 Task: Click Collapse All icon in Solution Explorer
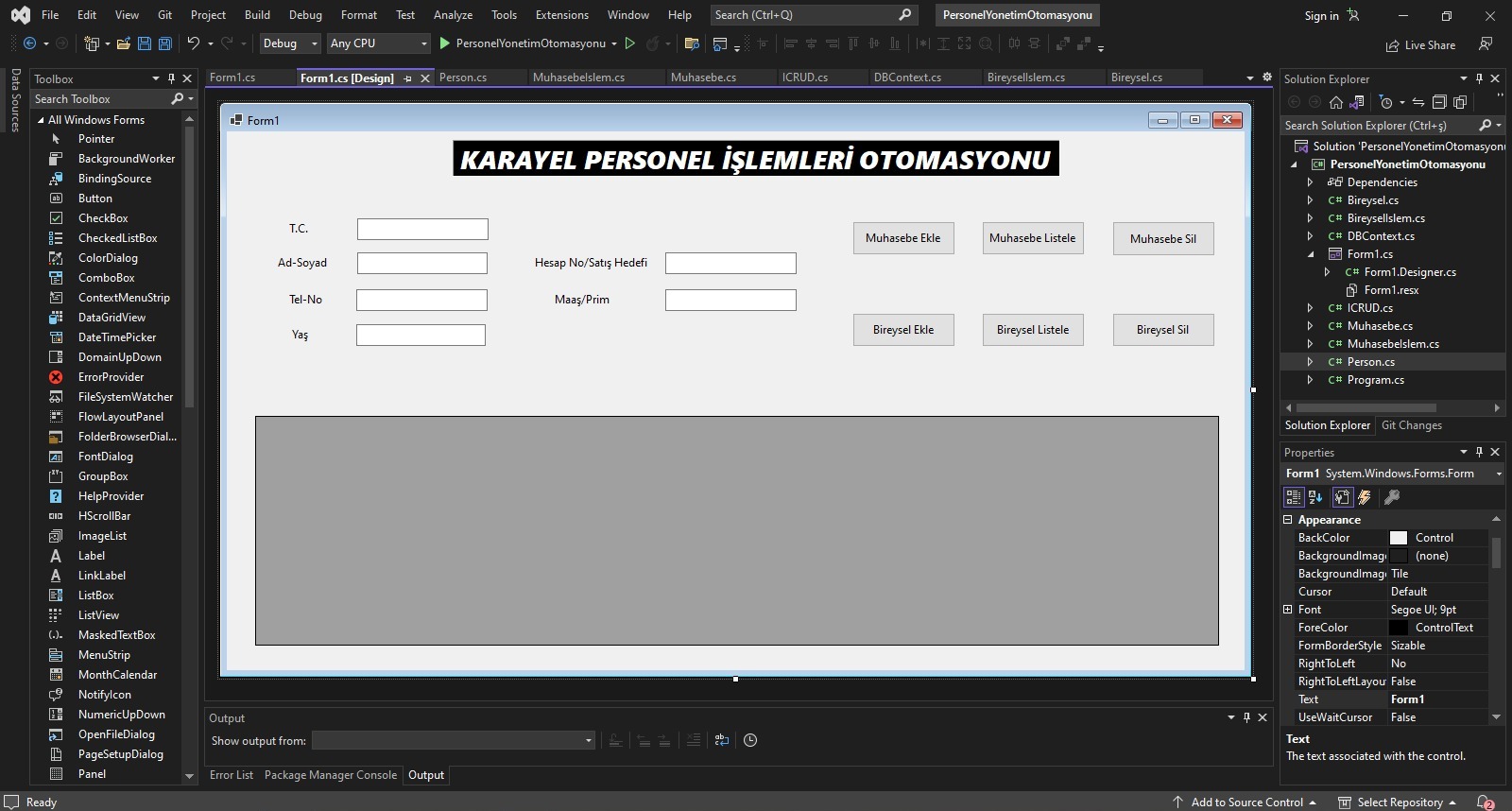(x=1439, y=102)
